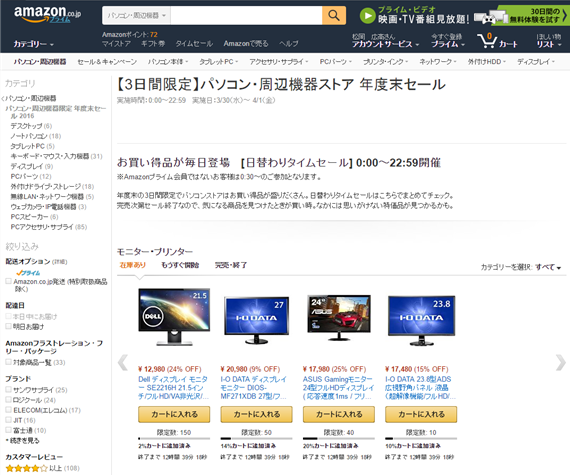The image size is (570, 475).
Task: Add I-O DATA 27 monitor to cart
Action: (x=256, y=414)
